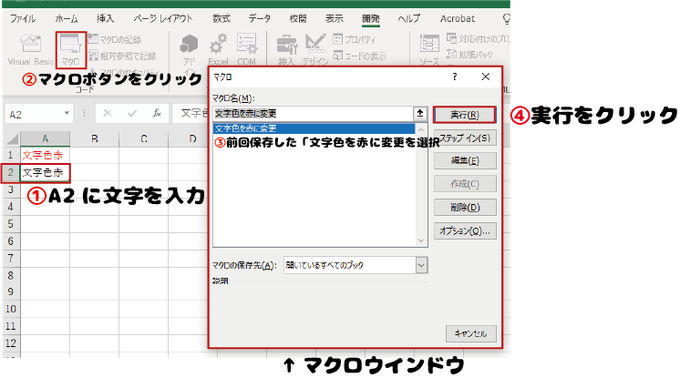This screenshot has width=680, height=378.
Task: Click the insert function fx icon
Action: pyautogui.click(x=157, y=114)
